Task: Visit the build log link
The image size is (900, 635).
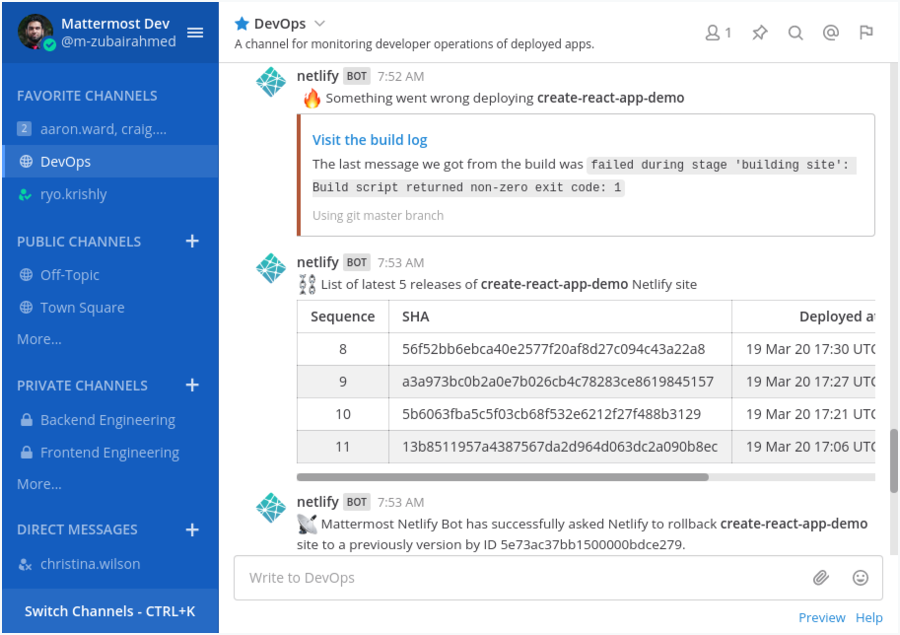Action: coord(370,140)
